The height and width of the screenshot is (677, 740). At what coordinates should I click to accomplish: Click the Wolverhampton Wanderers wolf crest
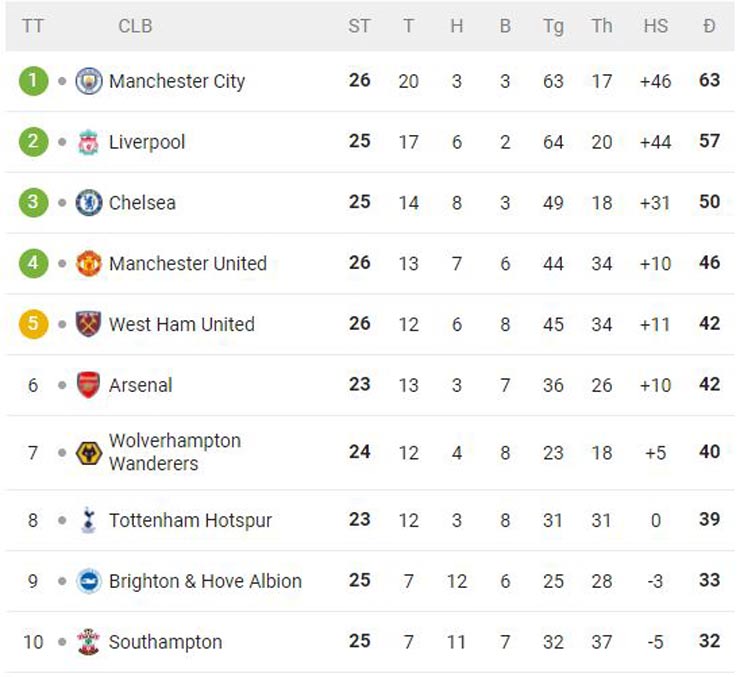coord(89,453)
